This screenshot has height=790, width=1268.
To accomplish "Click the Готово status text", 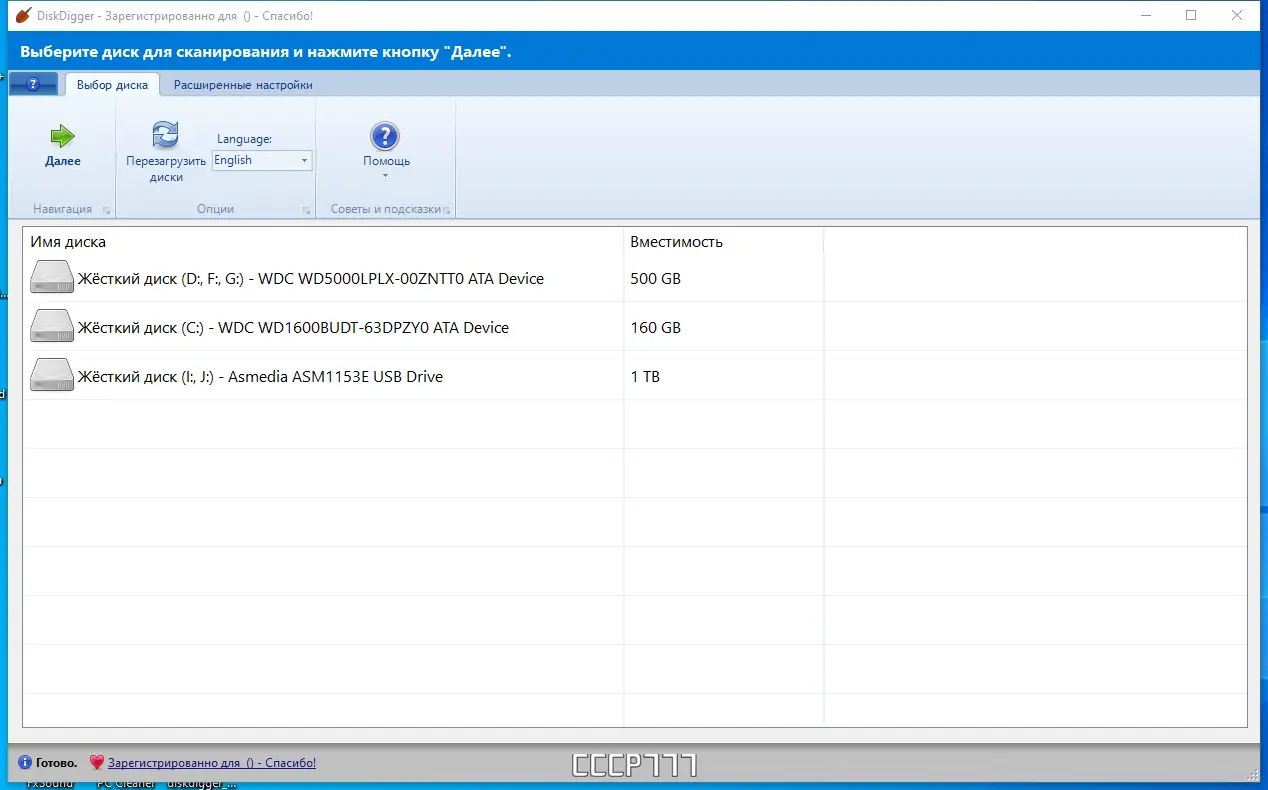I will (x=56, y=763).
